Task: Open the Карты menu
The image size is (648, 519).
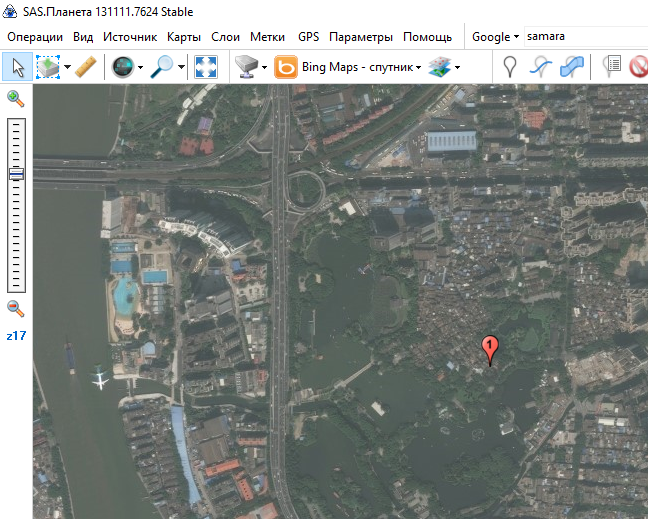Action: (x=184, y=37)
